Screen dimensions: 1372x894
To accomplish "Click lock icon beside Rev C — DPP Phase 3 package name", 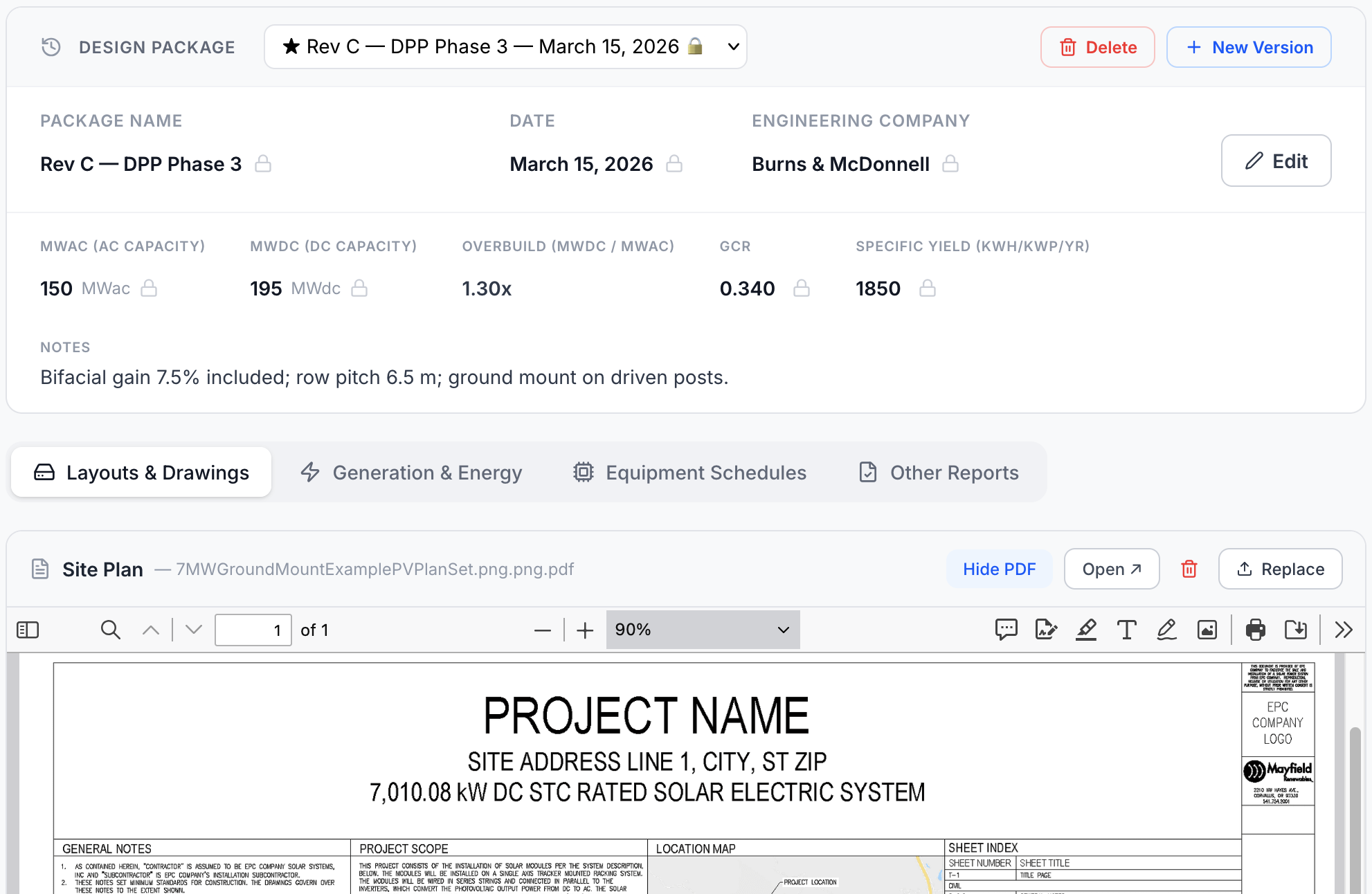I will tap(263, 164).
